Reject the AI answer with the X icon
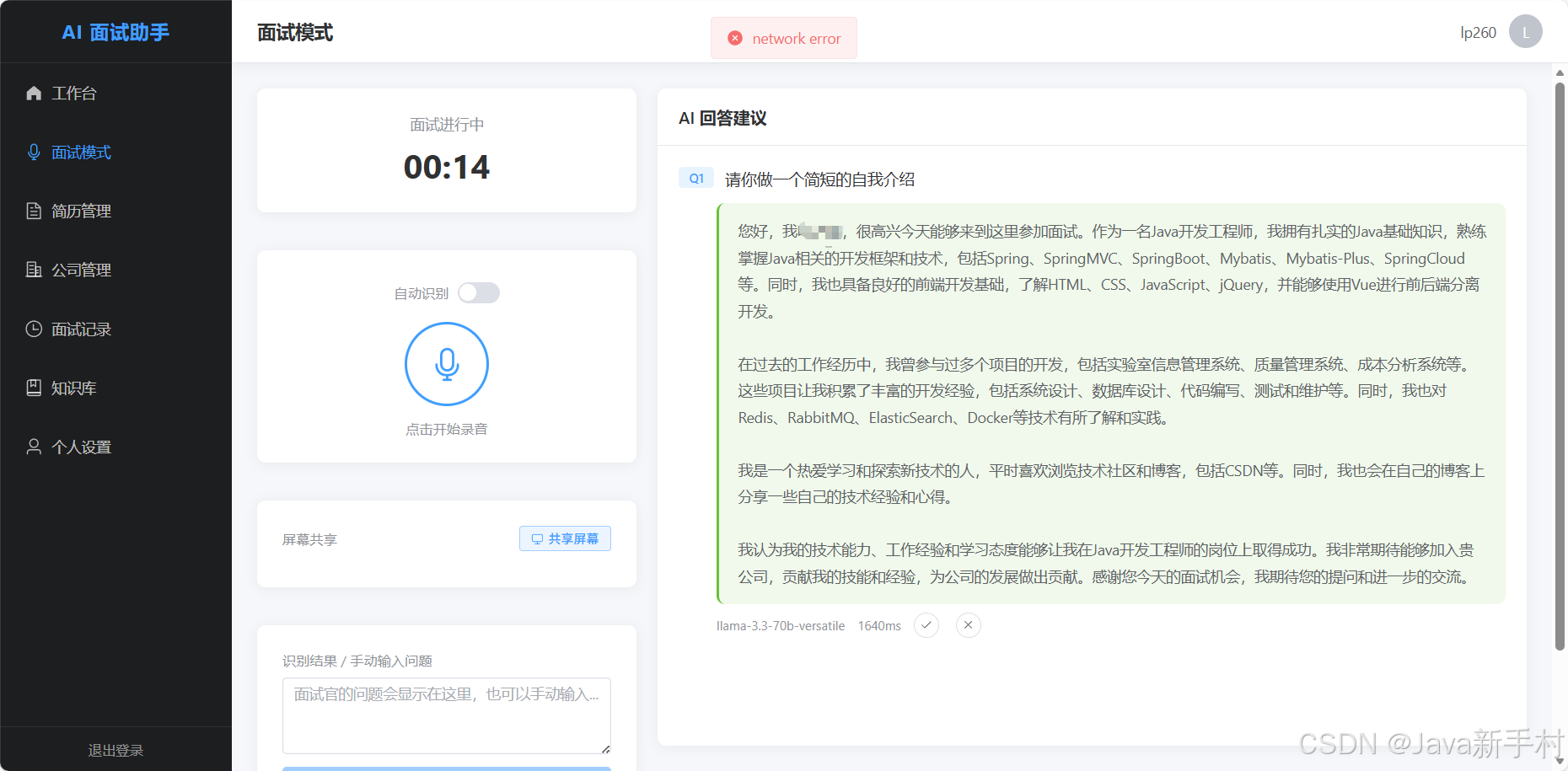This screenshot has width=1568, height=771. (968, 625)
